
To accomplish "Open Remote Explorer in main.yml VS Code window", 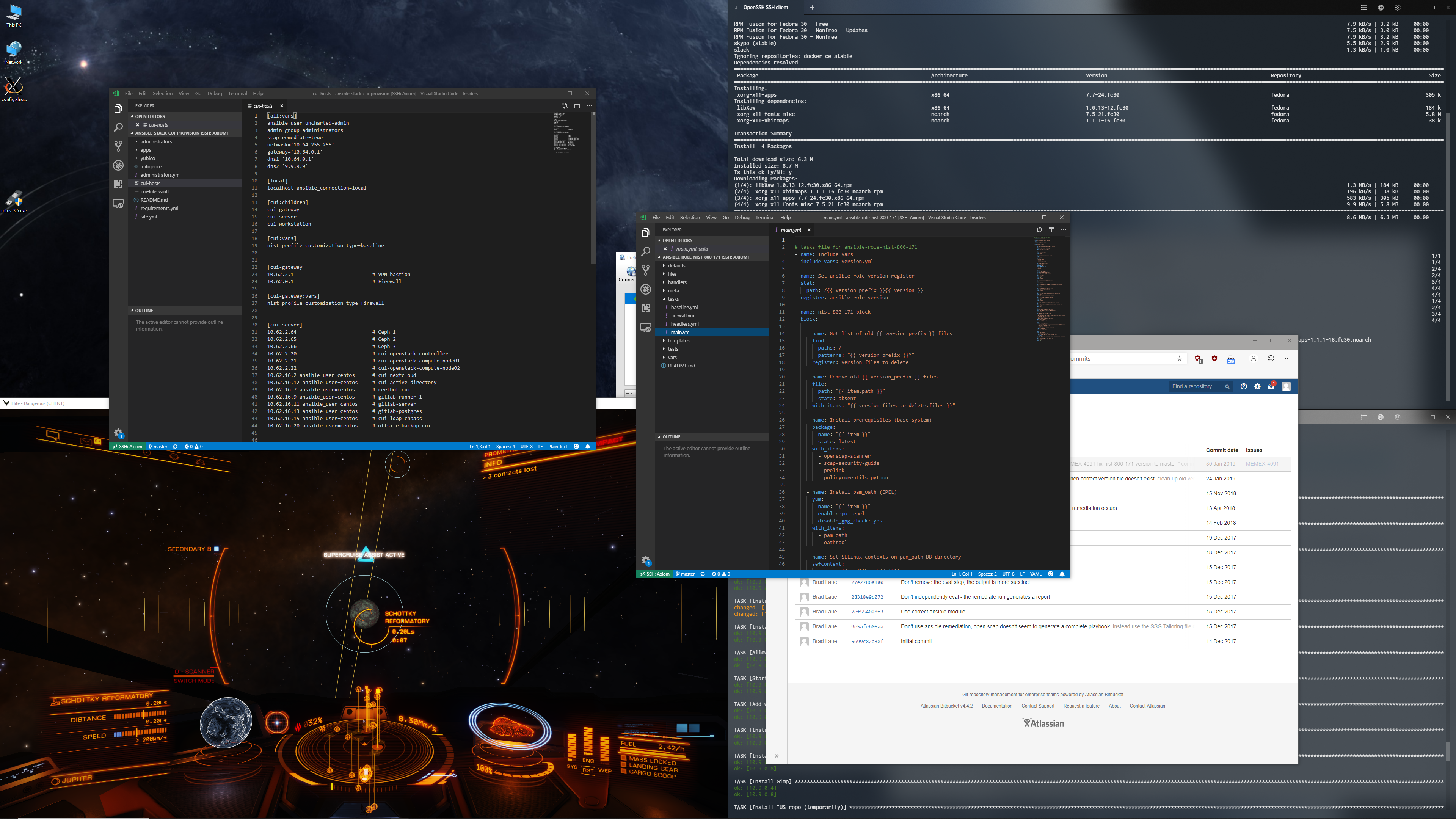I will click(x=645, y=327).
